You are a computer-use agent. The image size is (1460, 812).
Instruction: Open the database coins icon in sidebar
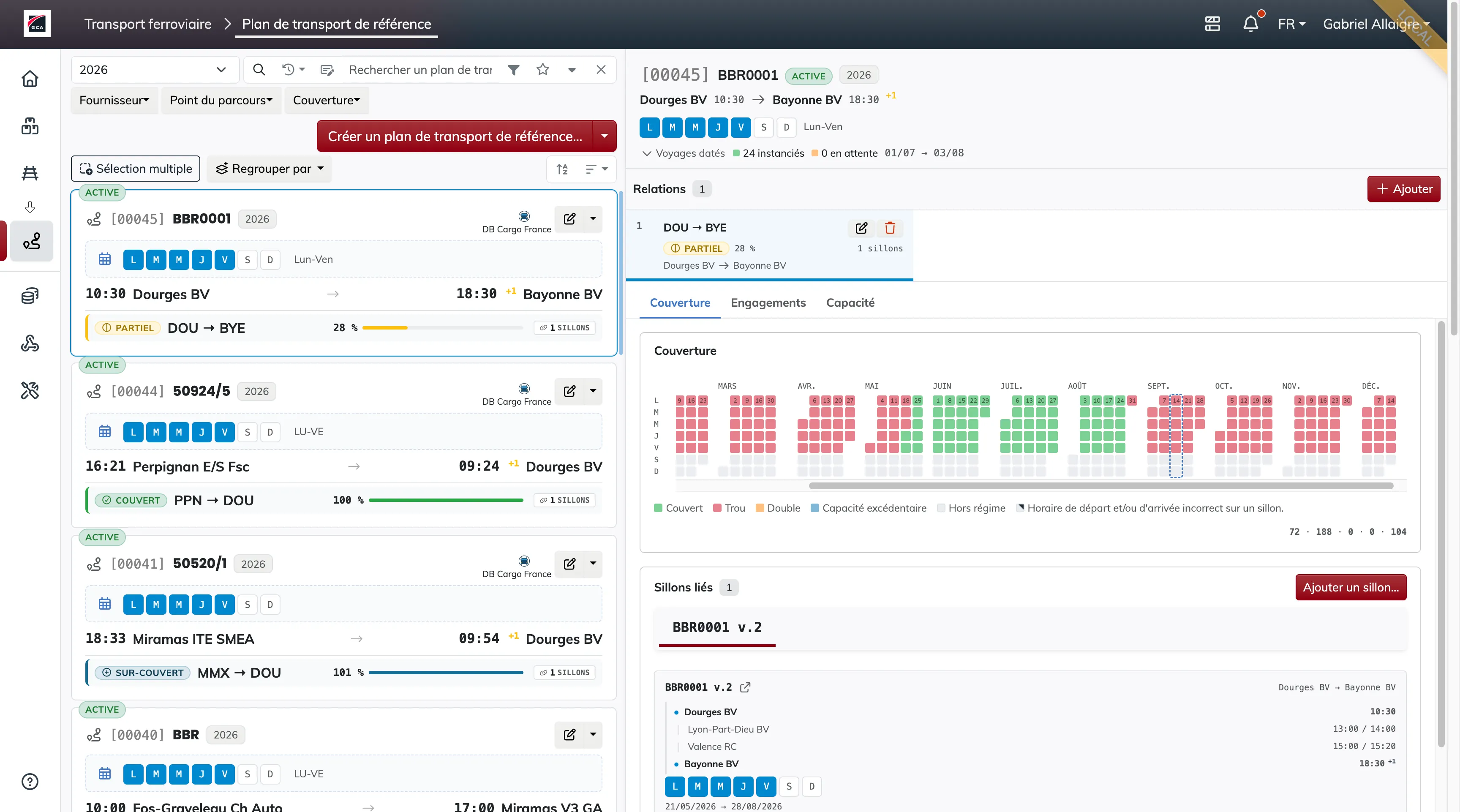click(30, 296)
